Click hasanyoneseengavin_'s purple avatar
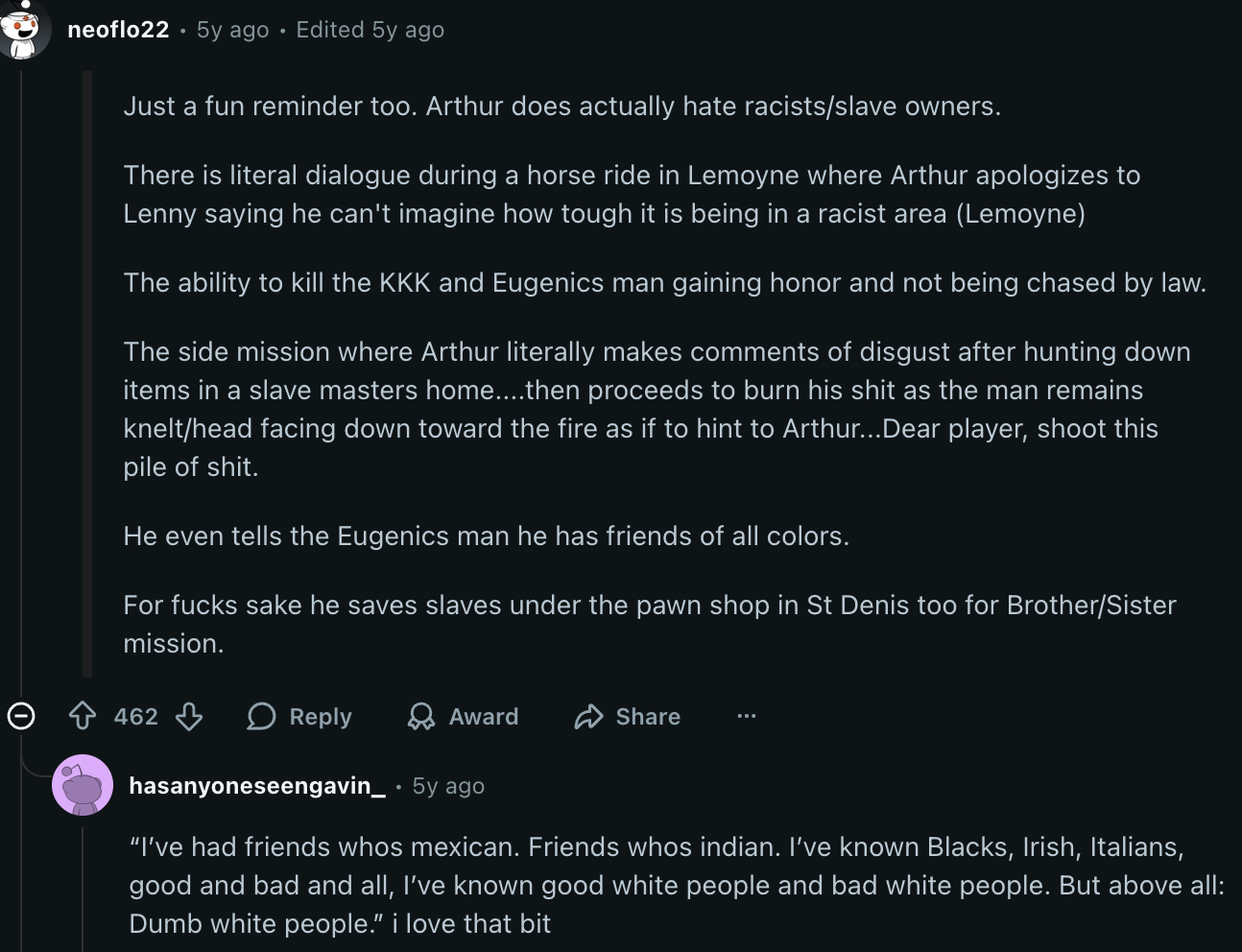This screenshot has width=1242, height=952. tap(83, 785)
